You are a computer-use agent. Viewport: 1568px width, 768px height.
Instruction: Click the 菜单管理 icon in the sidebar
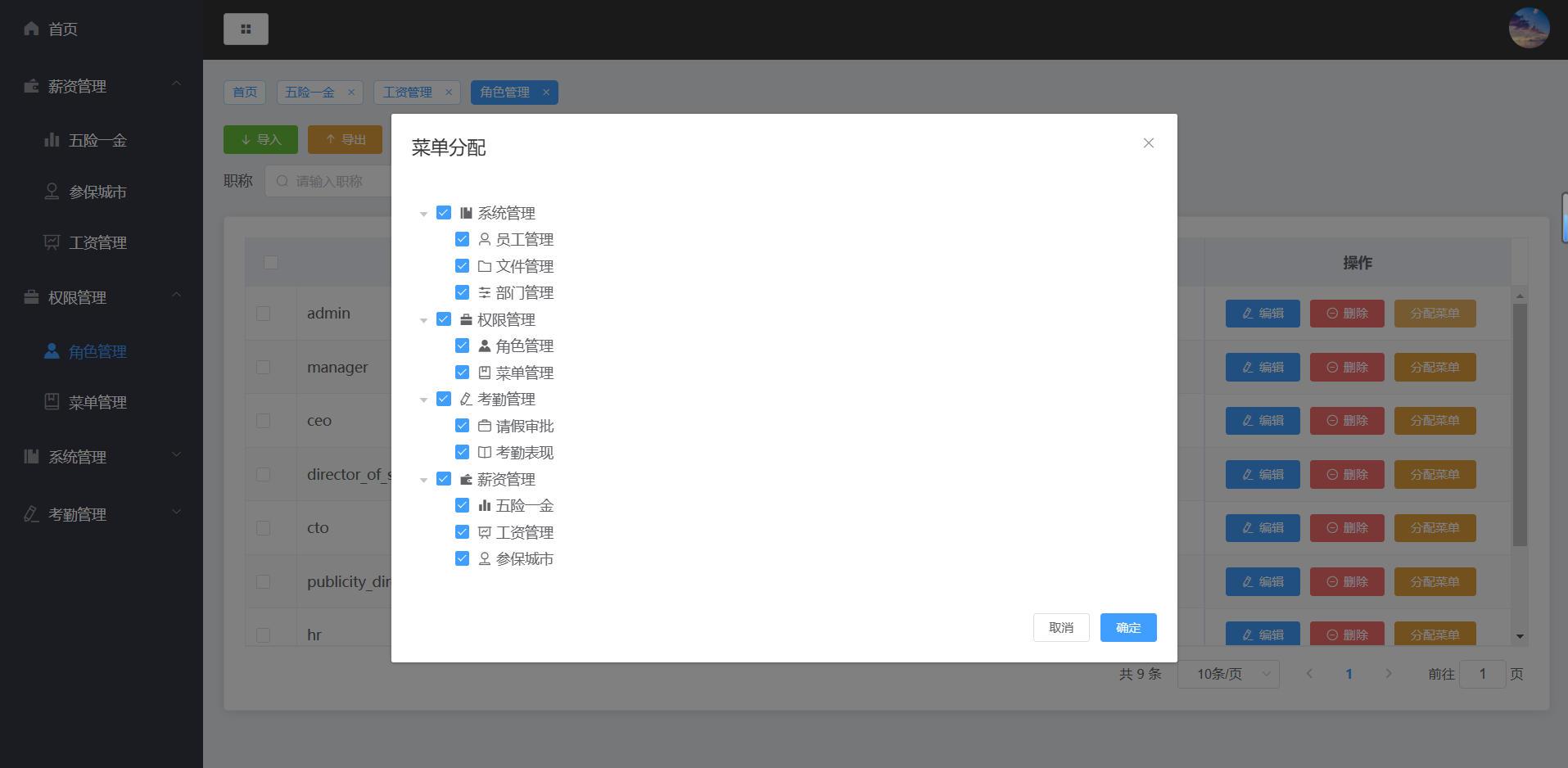51,401
